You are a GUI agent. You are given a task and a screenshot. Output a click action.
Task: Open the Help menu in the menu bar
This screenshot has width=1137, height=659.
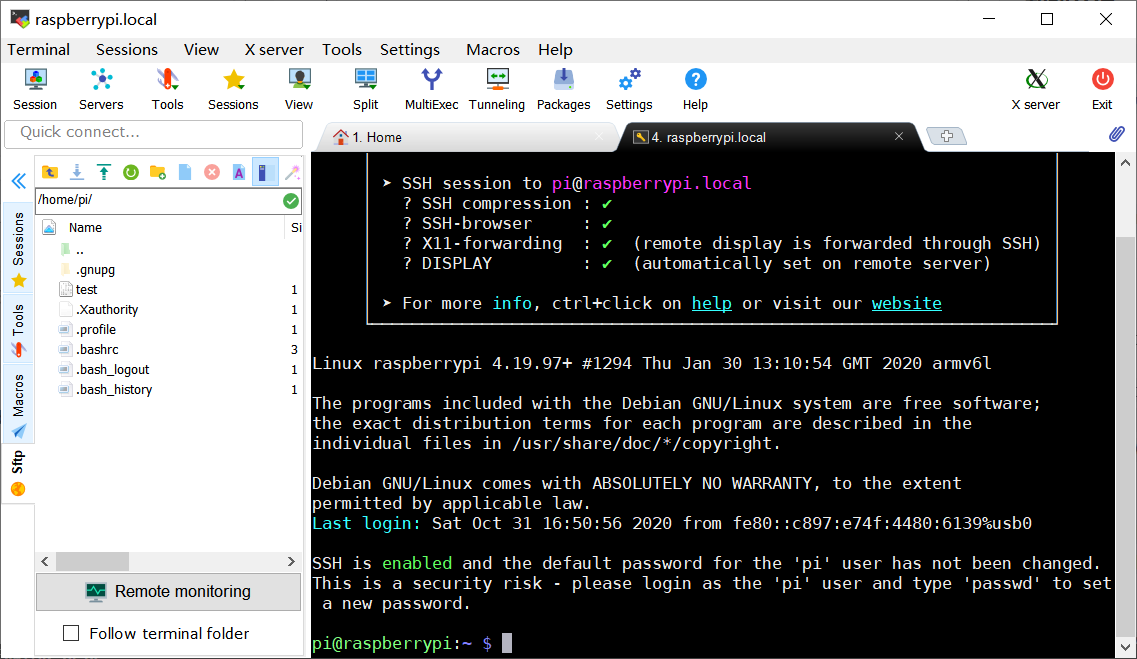coord(555,49)
